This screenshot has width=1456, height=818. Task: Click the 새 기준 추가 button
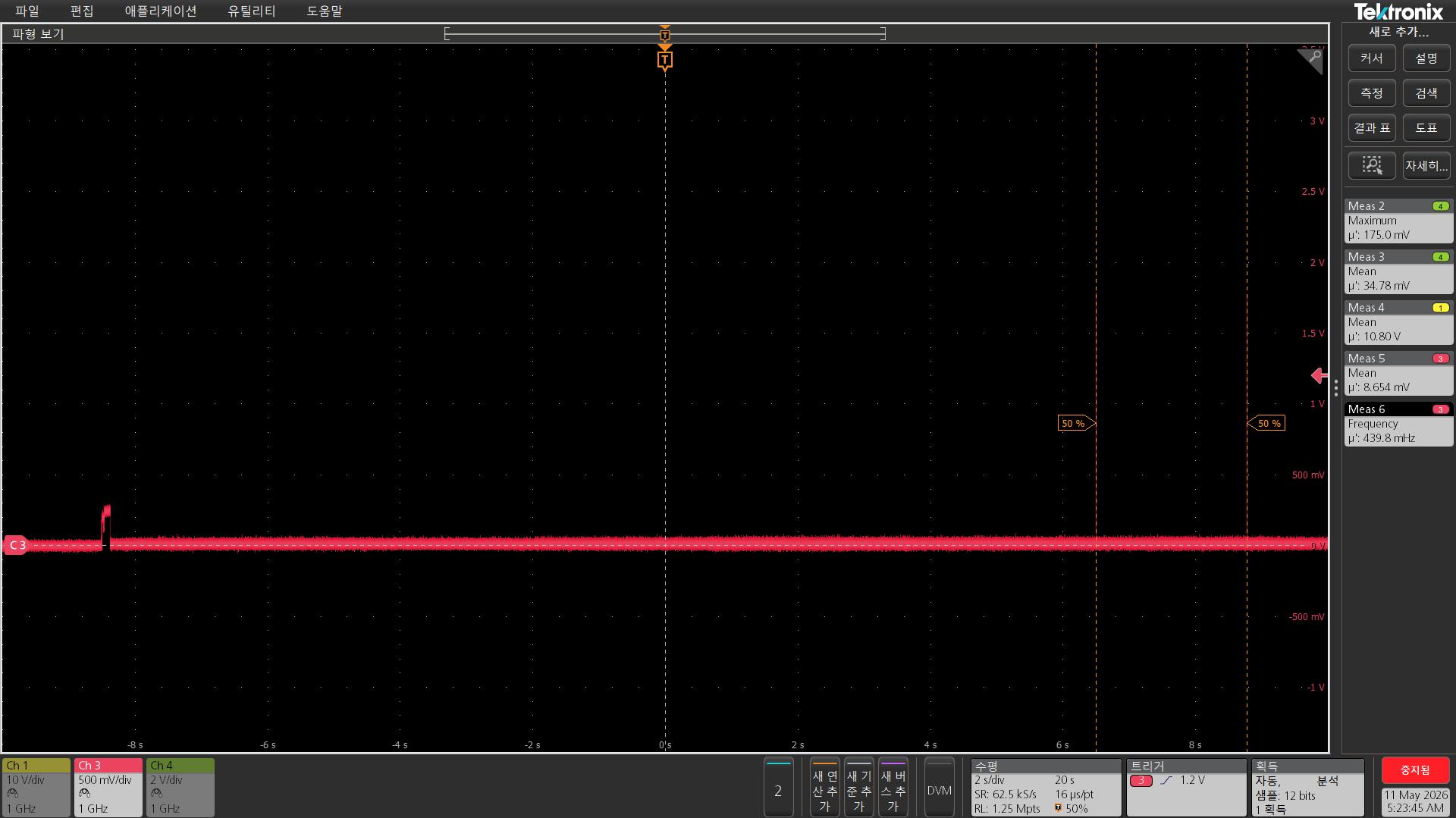858,787
